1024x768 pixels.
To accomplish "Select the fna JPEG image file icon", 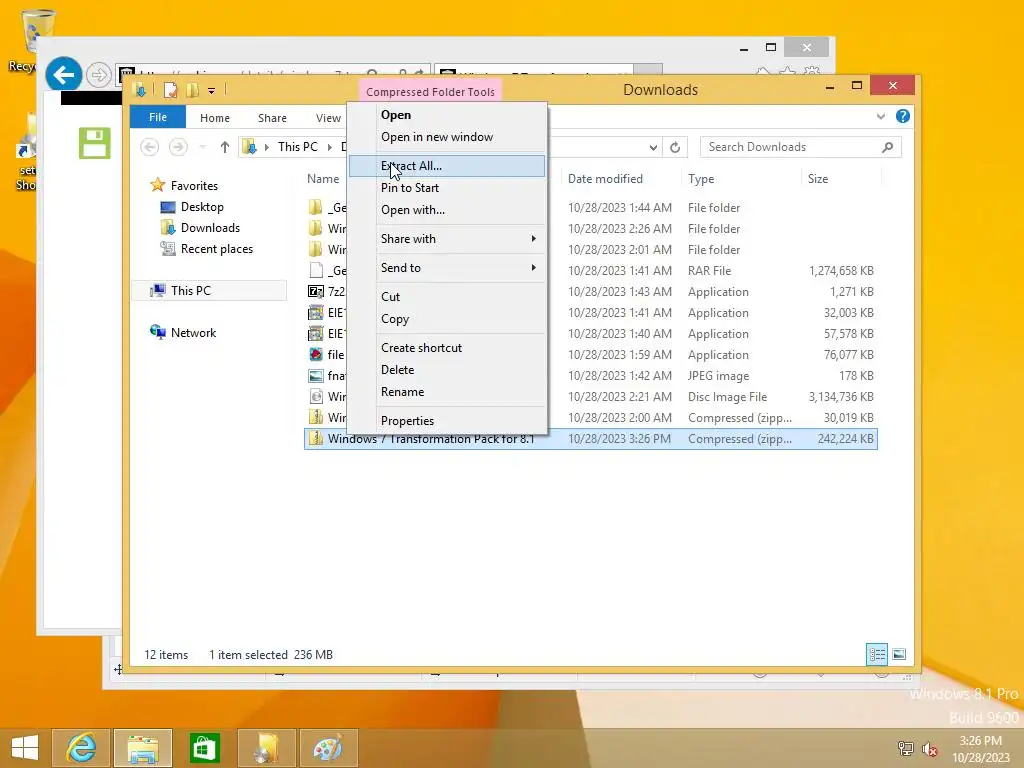I will click(x=316, y=376).
